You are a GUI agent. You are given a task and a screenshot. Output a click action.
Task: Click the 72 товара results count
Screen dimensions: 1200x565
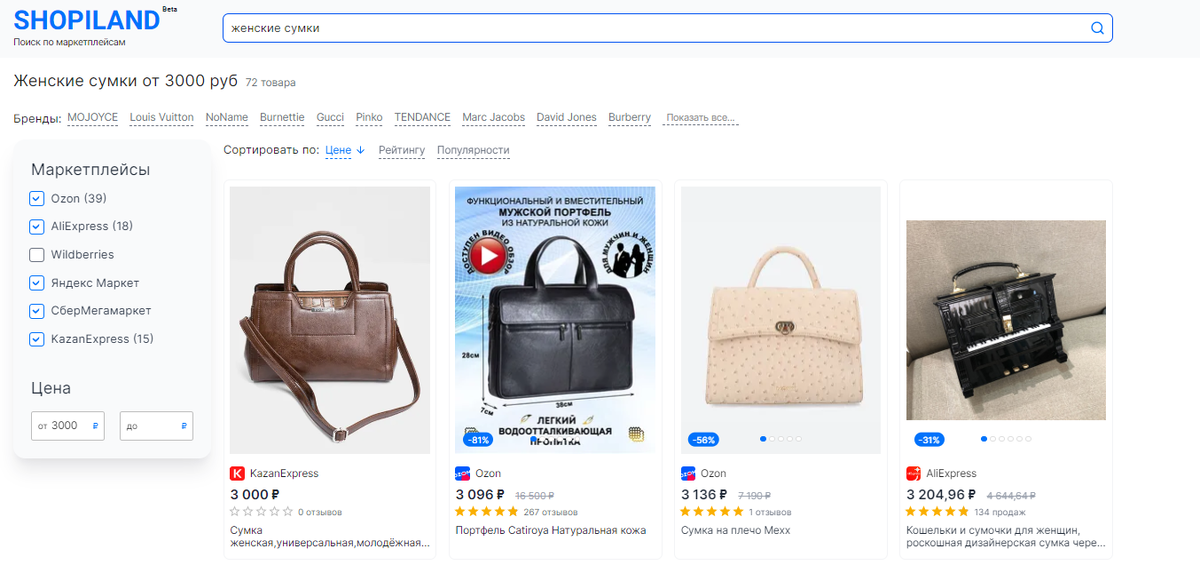[x=271, y=82]
